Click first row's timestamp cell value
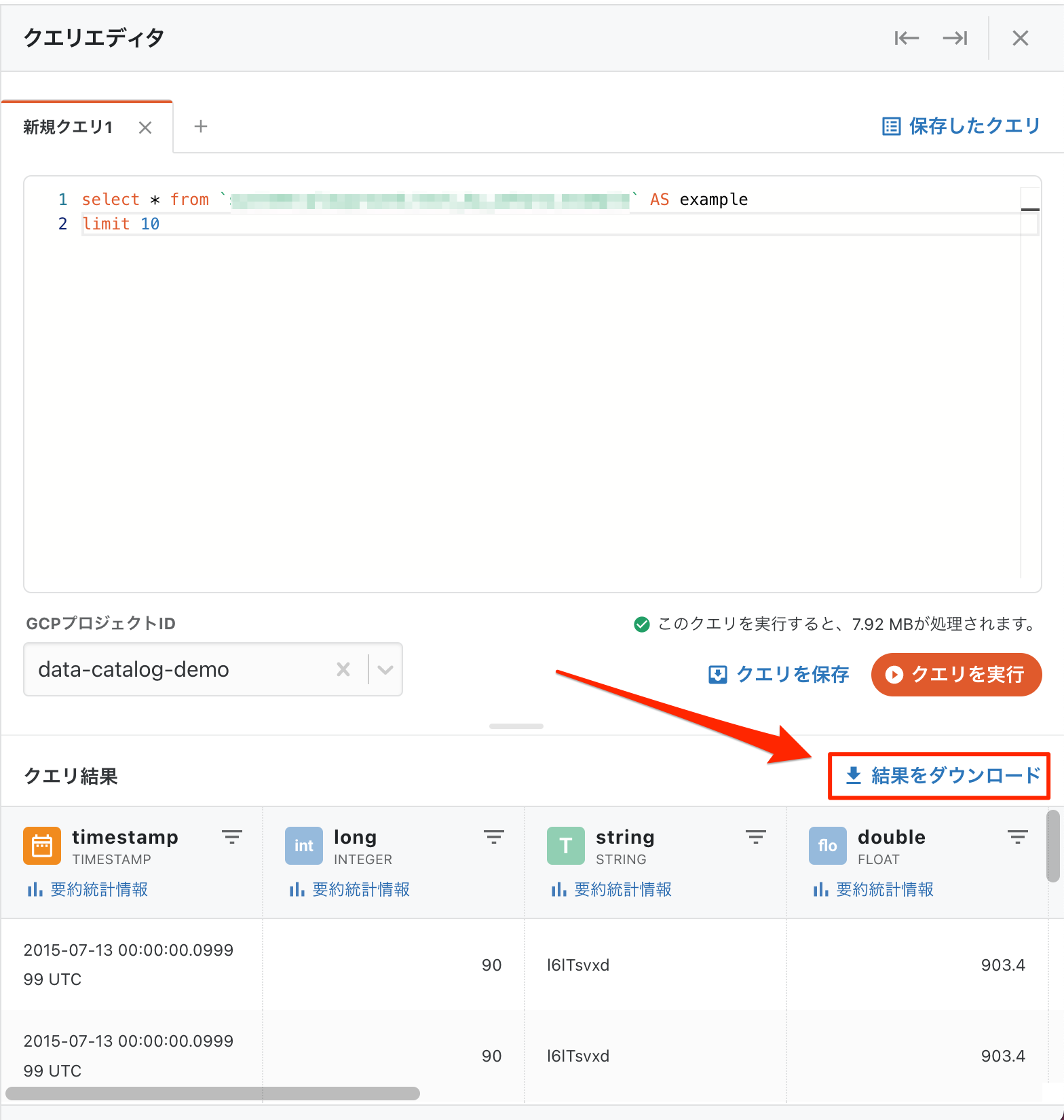The width and height of the screenshot is (1064, 1120). [128, 965]
